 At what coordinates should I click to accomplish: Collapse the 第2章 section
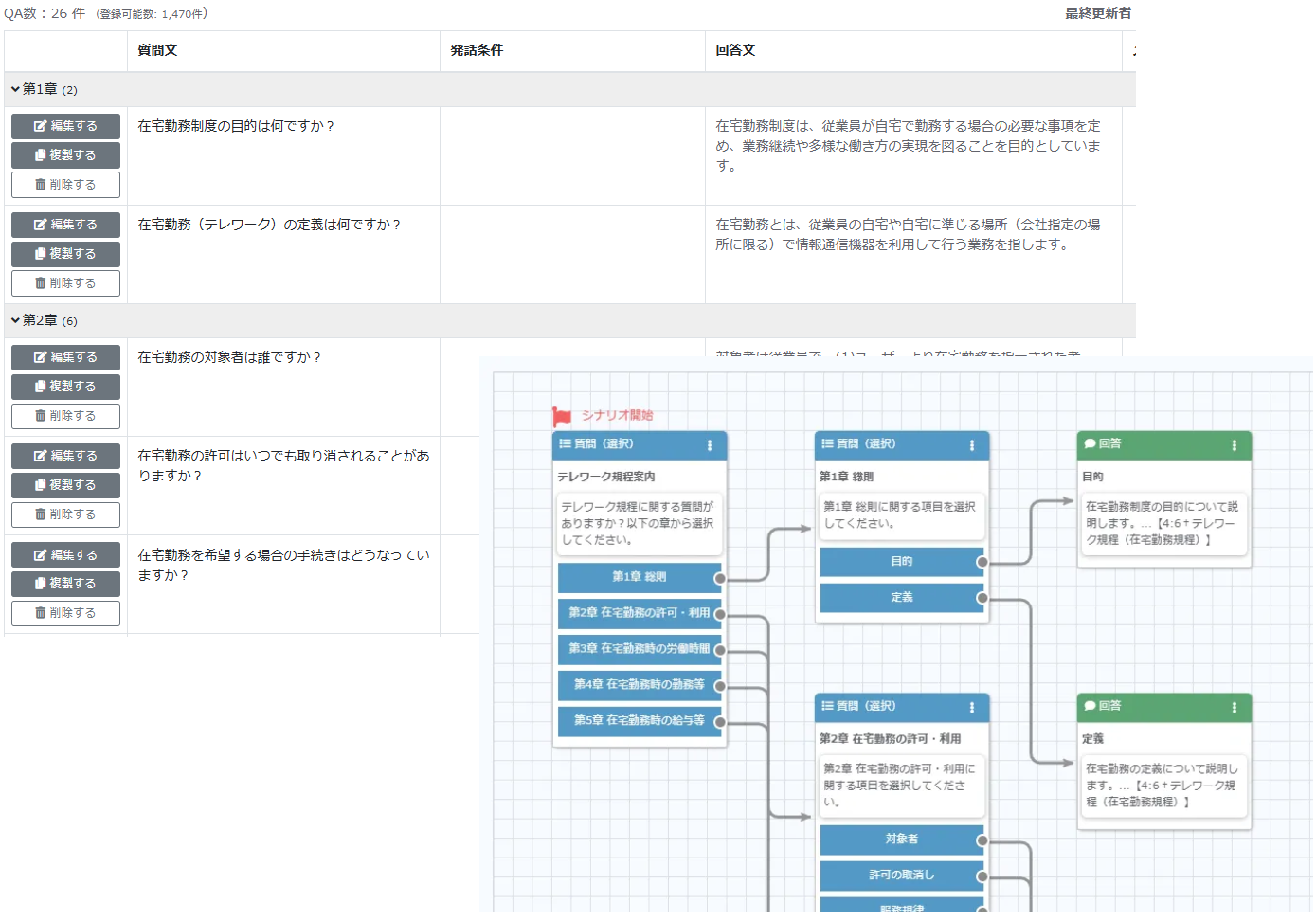click(x=15, y=320)
